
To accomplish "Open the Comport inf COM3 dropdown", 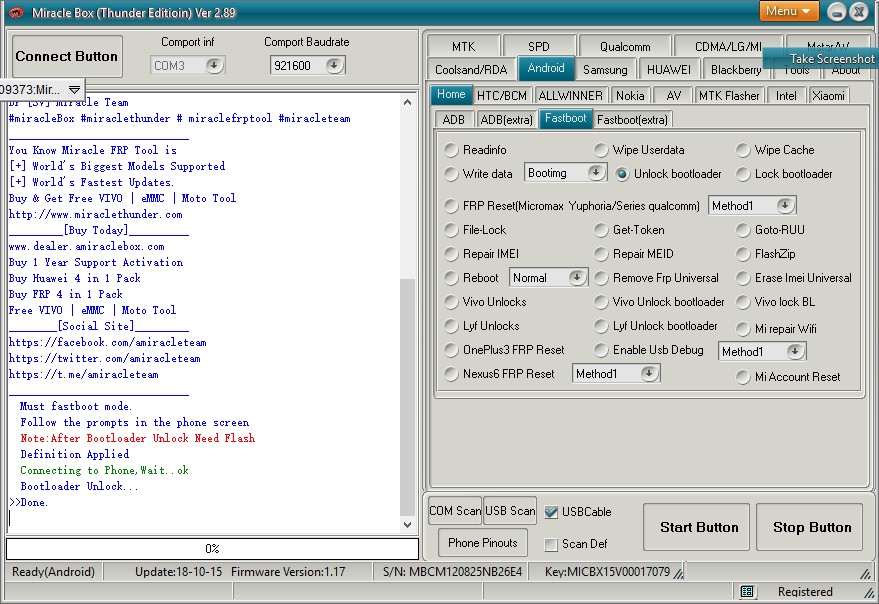I will click(214, 66).
